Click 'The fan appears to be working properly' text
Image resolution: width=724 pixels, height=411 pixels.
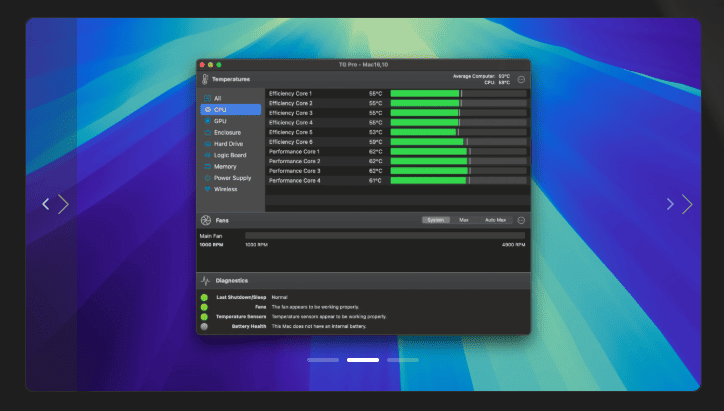coord(315,307)
